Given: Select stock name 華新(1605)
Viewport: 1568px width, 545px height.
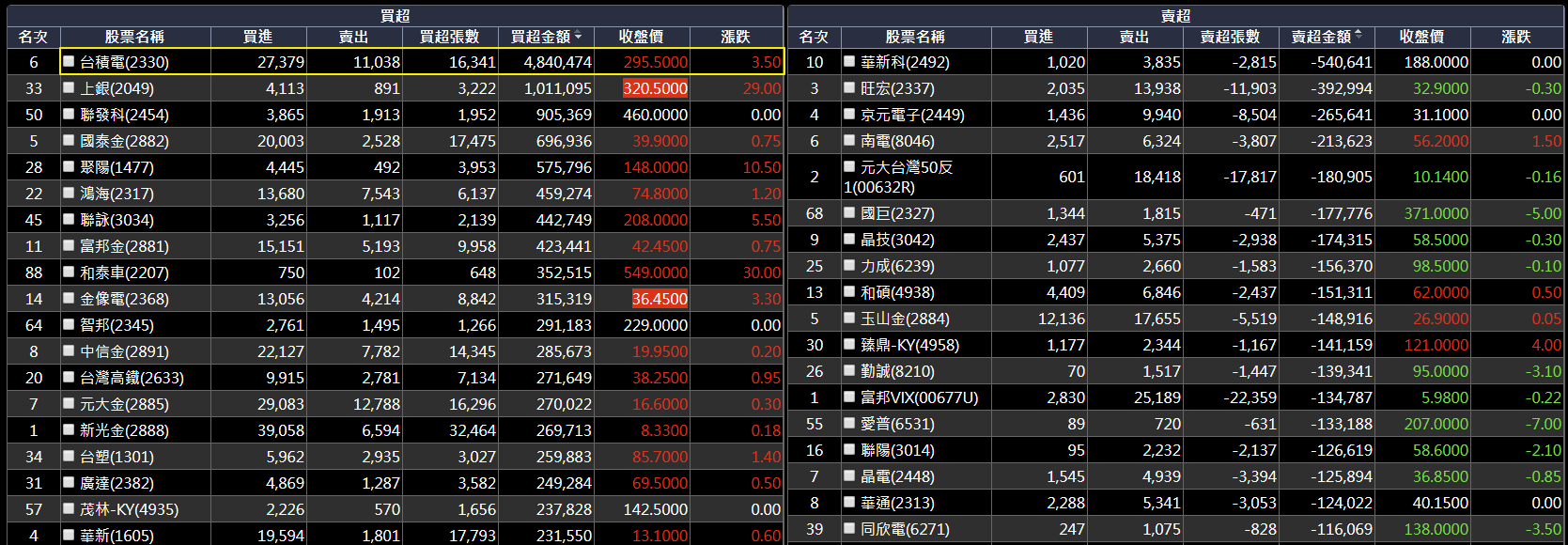Looking at the screenshot, I should coord(116,536).
